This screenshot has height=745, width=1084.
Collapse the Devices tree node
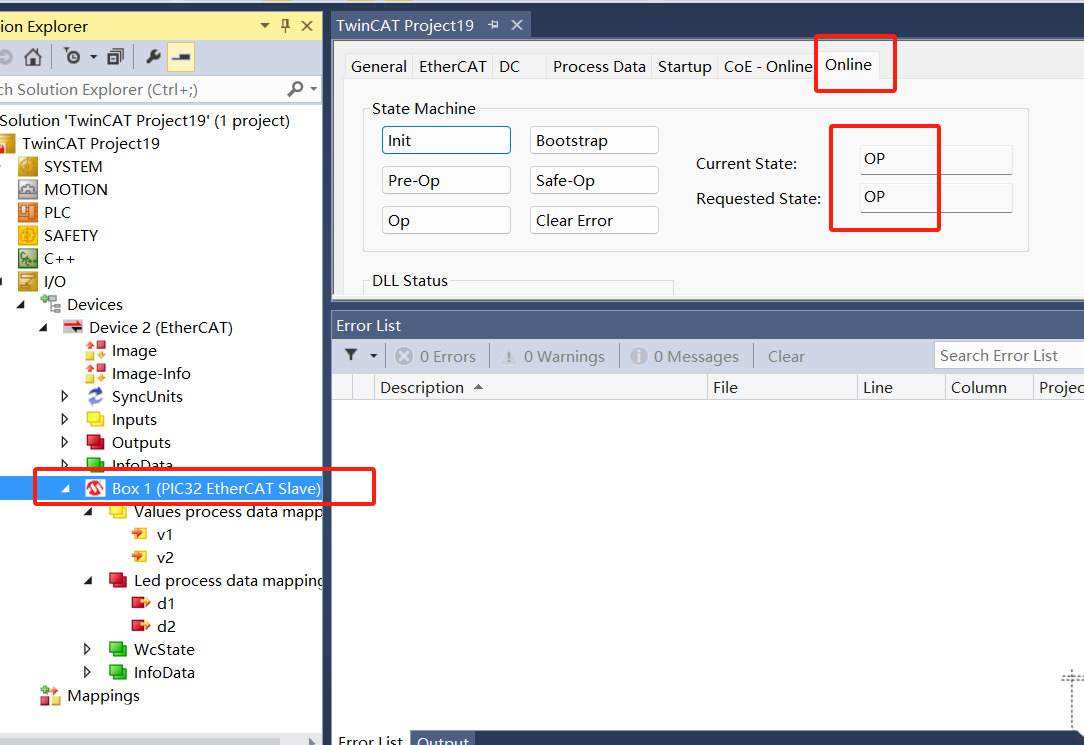[21, 304]
